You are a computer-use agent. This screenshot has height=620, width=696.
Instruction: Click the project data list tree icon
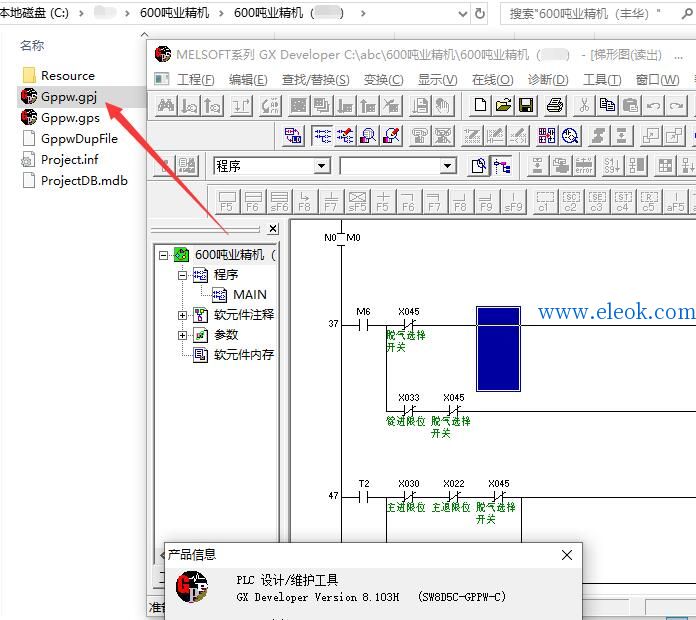(x=502, y=166)
